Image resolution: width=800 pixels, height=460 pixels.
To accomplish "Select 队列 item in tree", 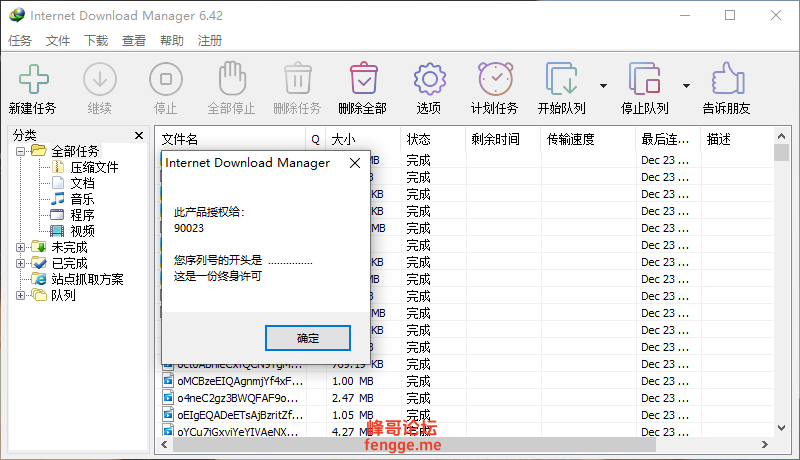I will coord(63,295).
